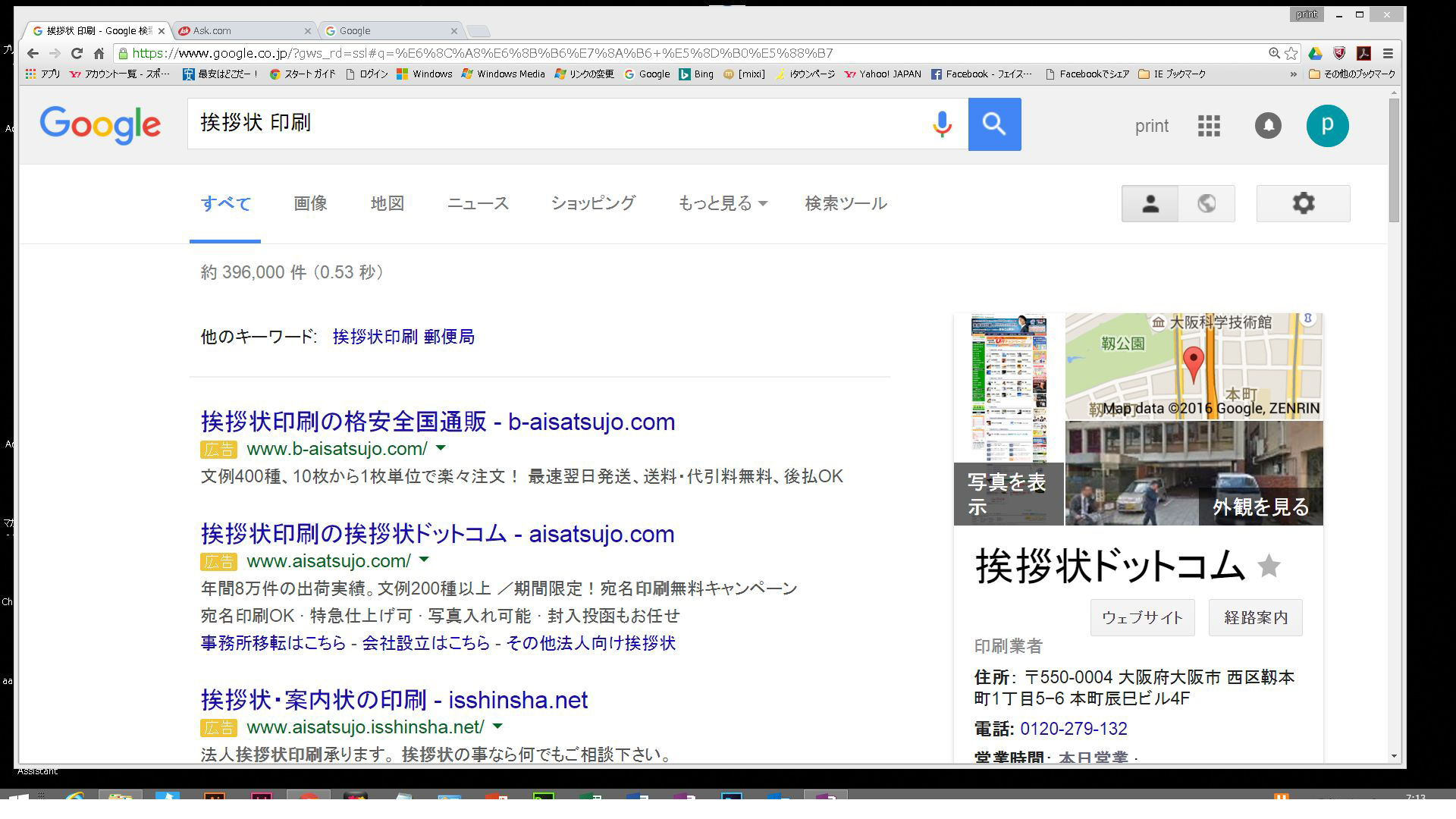1456x819 pixels.
Task: Save 挨拶状ドットコム with the star icon
Action: click(1269, 566)
